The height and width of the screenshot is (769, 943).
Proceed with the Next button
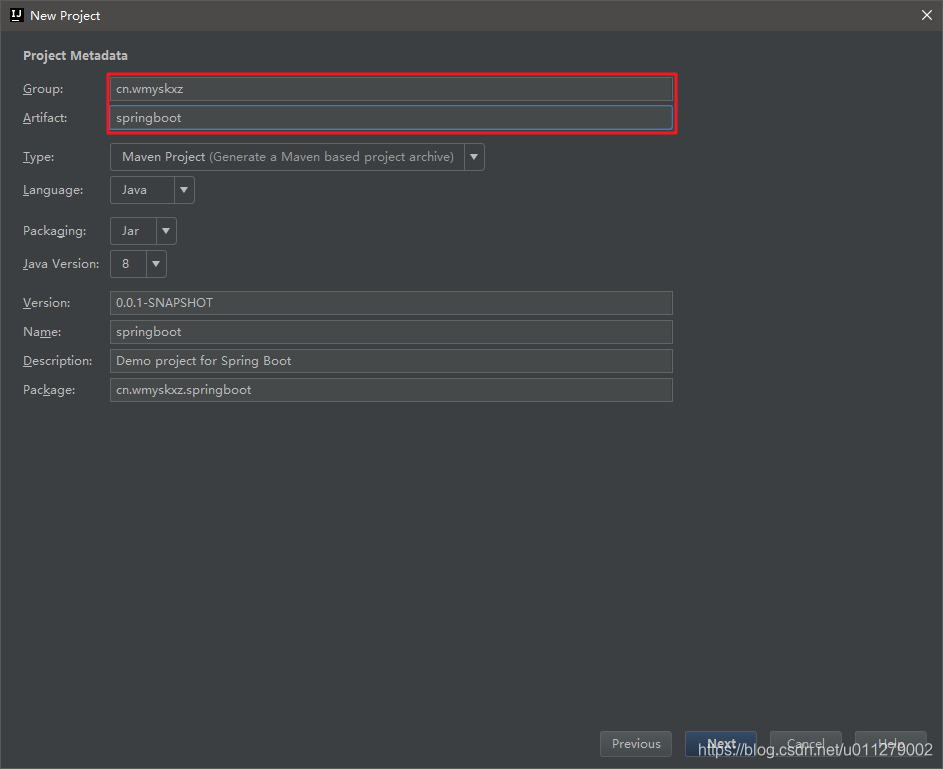[x=720, y=744]
